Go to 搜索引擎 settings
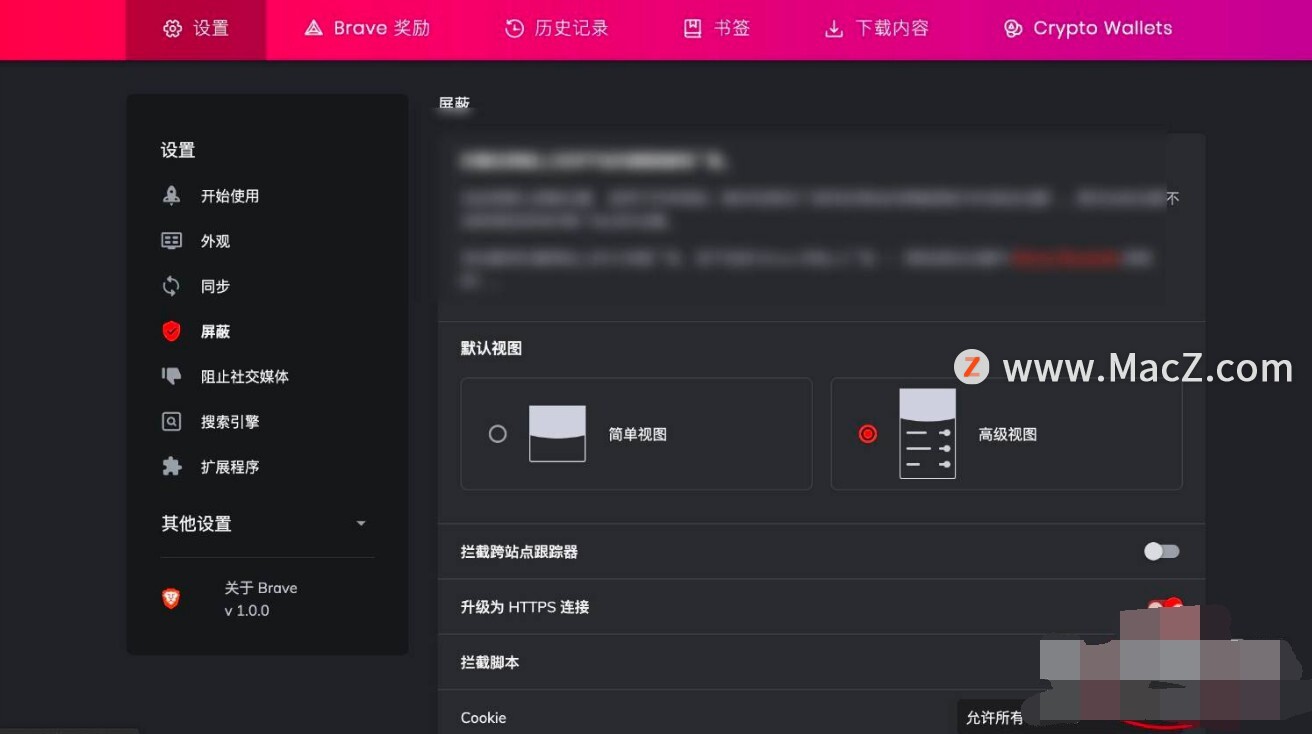 coord(230,422)
